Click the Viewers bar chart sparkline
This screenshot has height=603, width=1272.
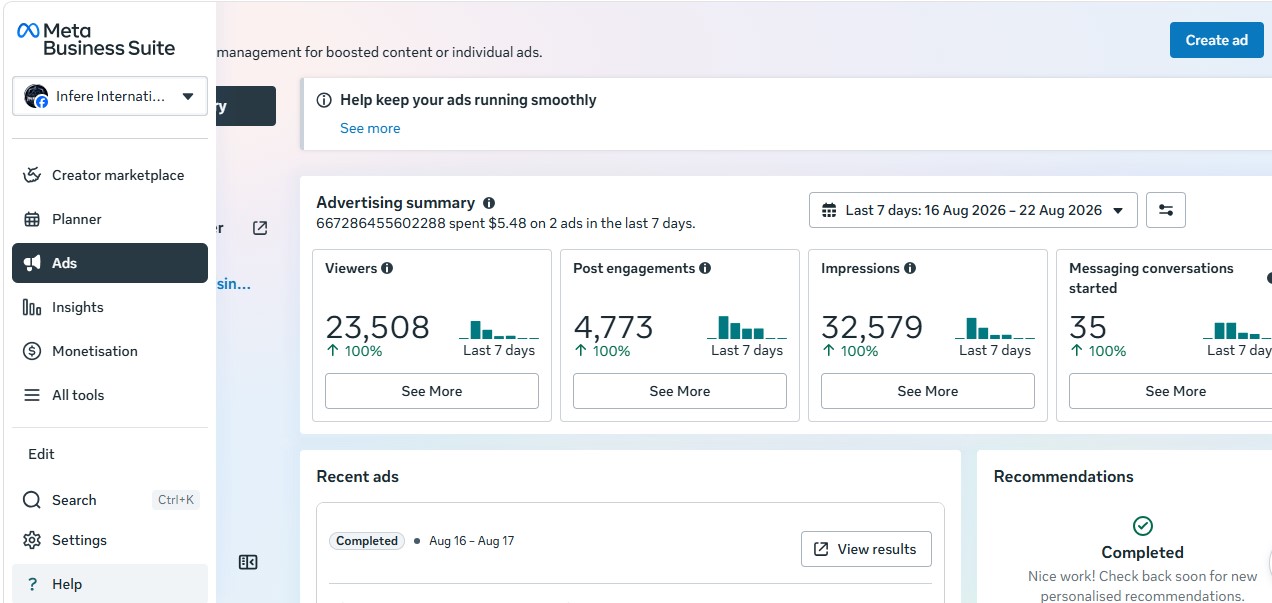(499, 329)
